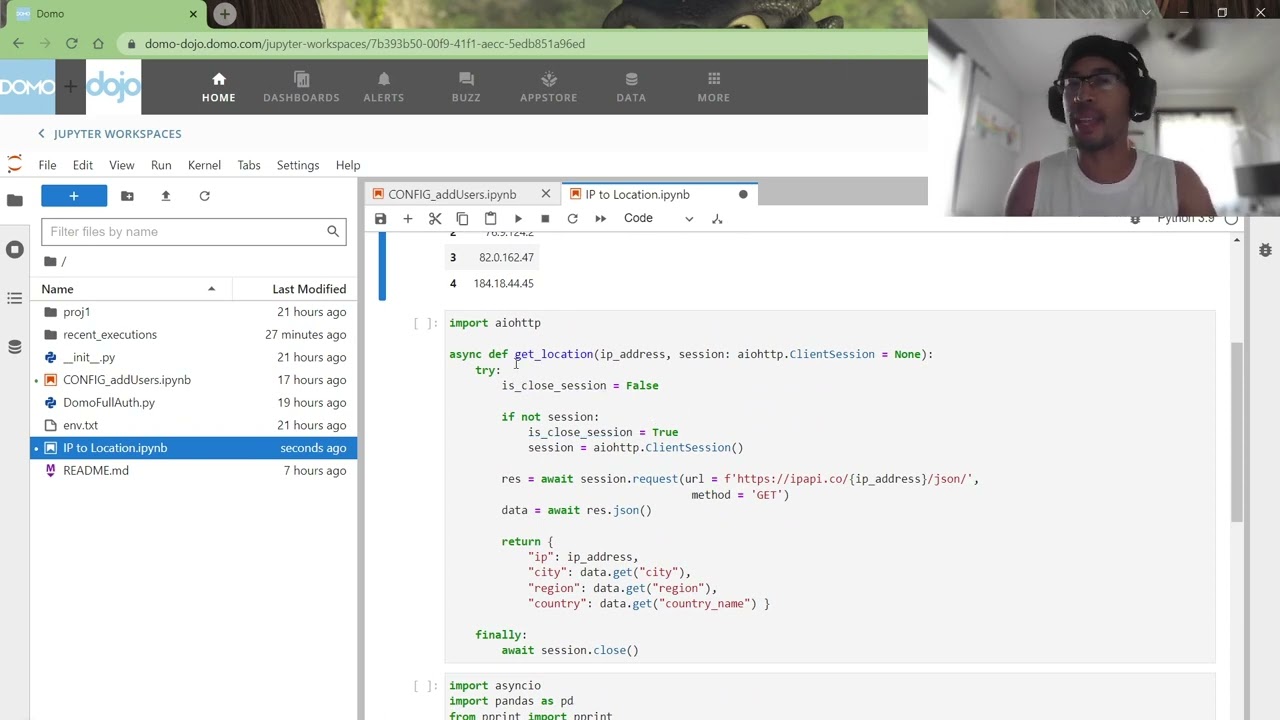Image resolution: width=1280 pixels, height=720 pixels.
Task: Restart kernel and run all cells
Action: (600, 218)
